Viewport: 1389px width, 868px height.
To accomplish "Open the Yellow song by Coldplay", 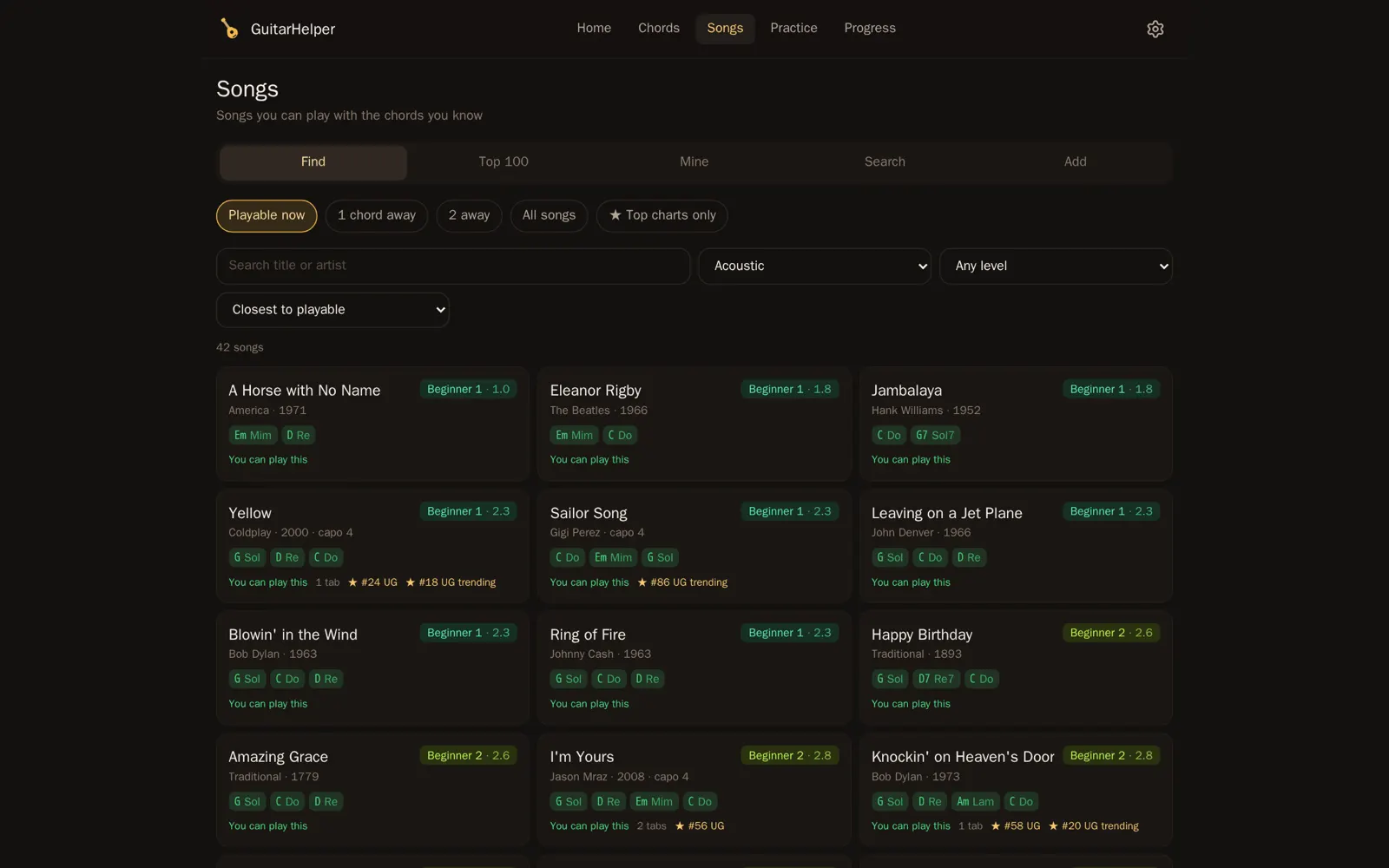I will (372, 546).
